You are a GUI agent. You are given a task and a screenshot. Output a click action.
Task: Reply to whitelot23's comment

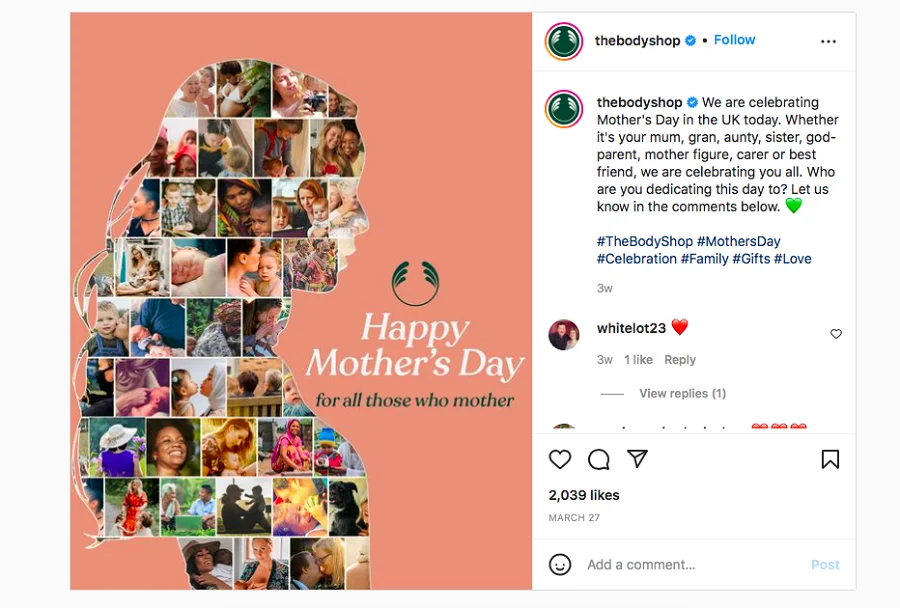(680, 360)
